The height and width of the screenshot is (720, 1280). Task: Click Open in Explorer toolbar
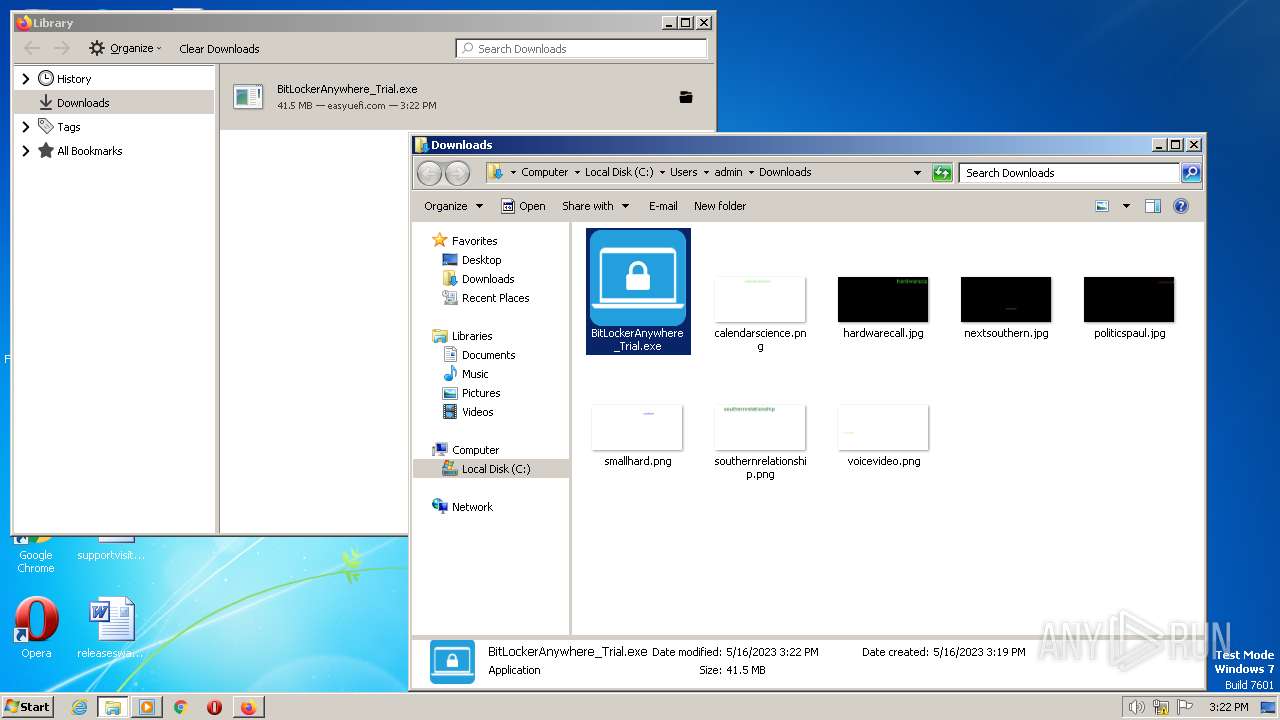[523, 206]
